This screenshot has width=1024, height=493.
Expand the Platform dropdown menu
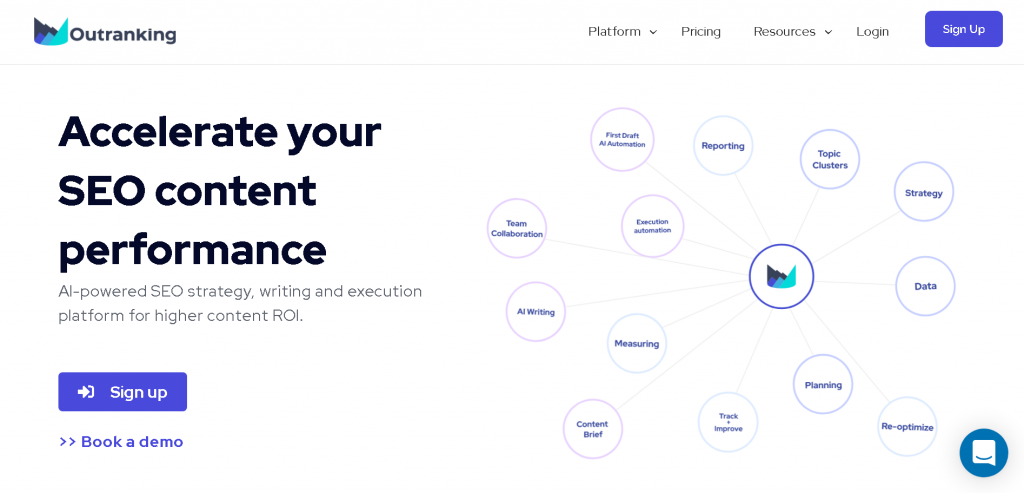pos(622,32)
